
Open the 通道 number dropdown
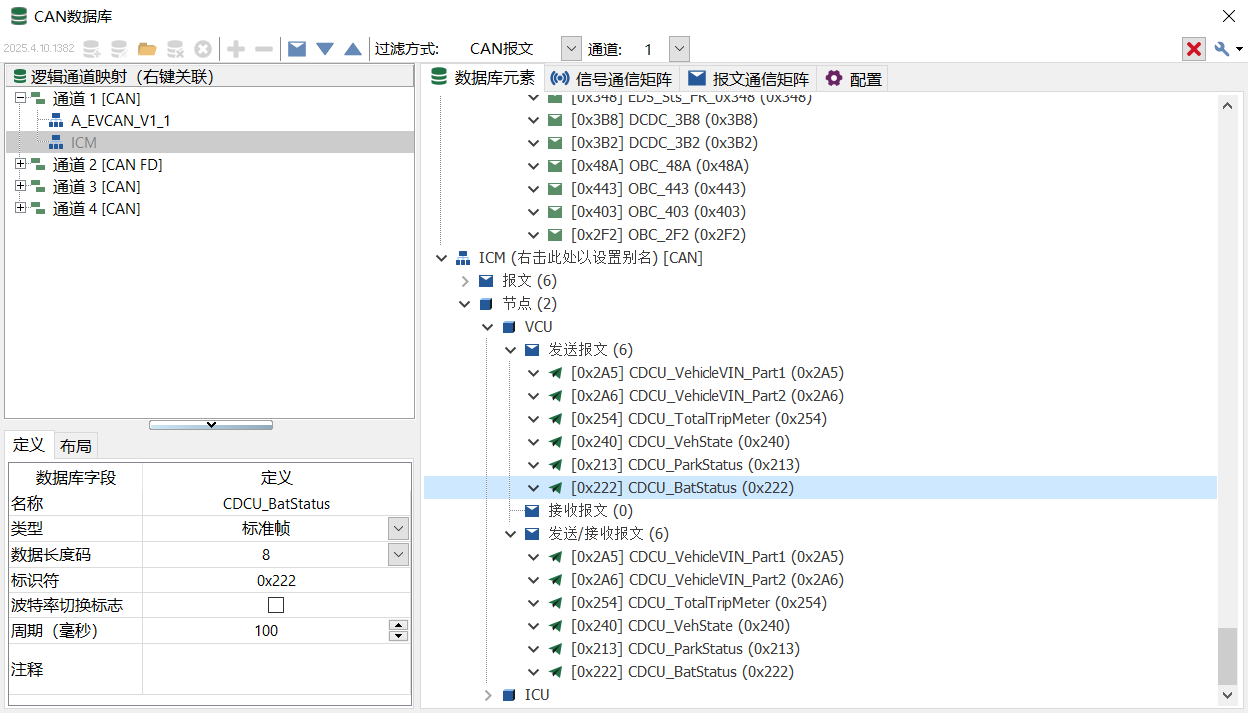[679, 49]
